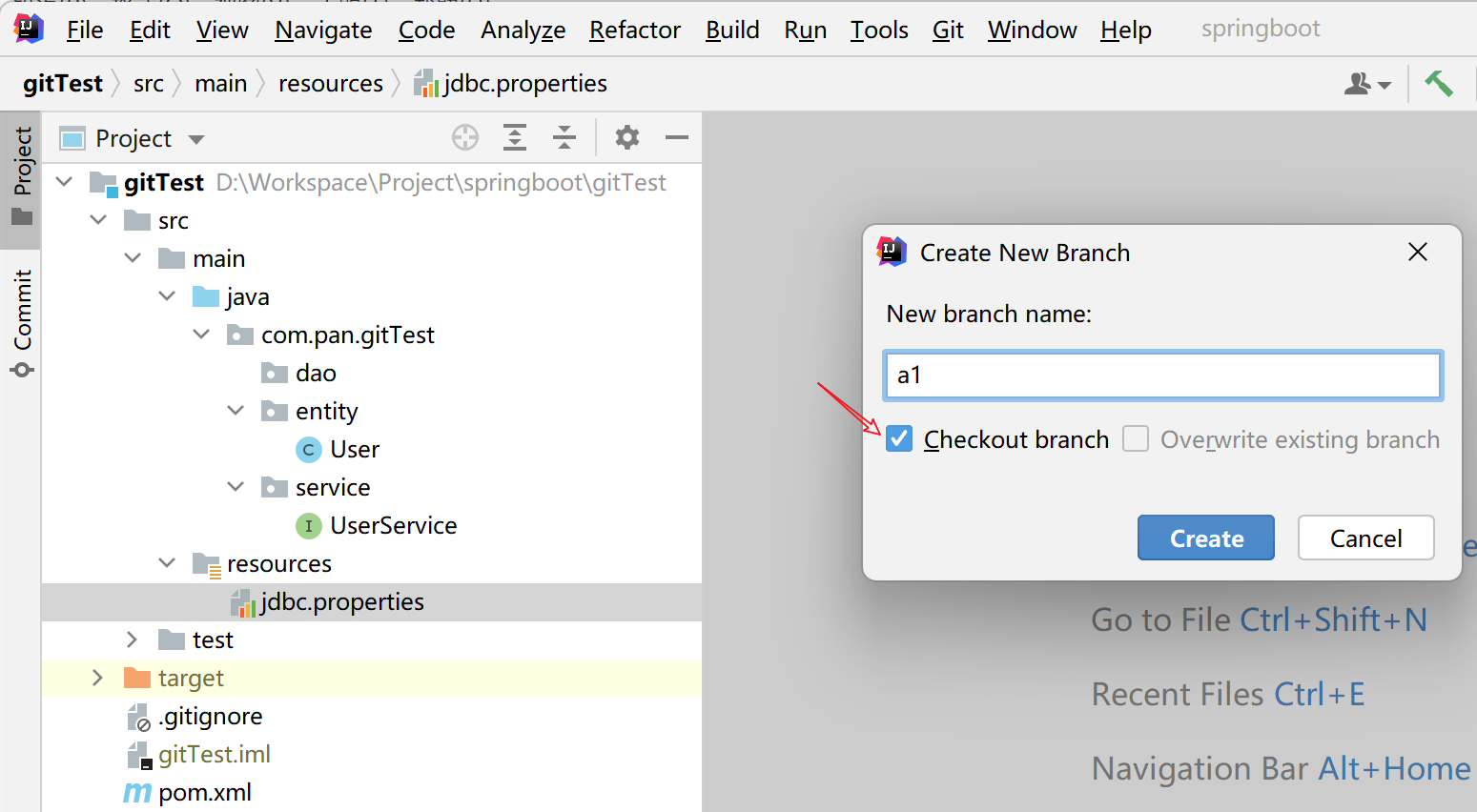Screen dimensions: 1477x812
Task: Click the green hammer Build icon
Action: click(x=1438, y=84)
